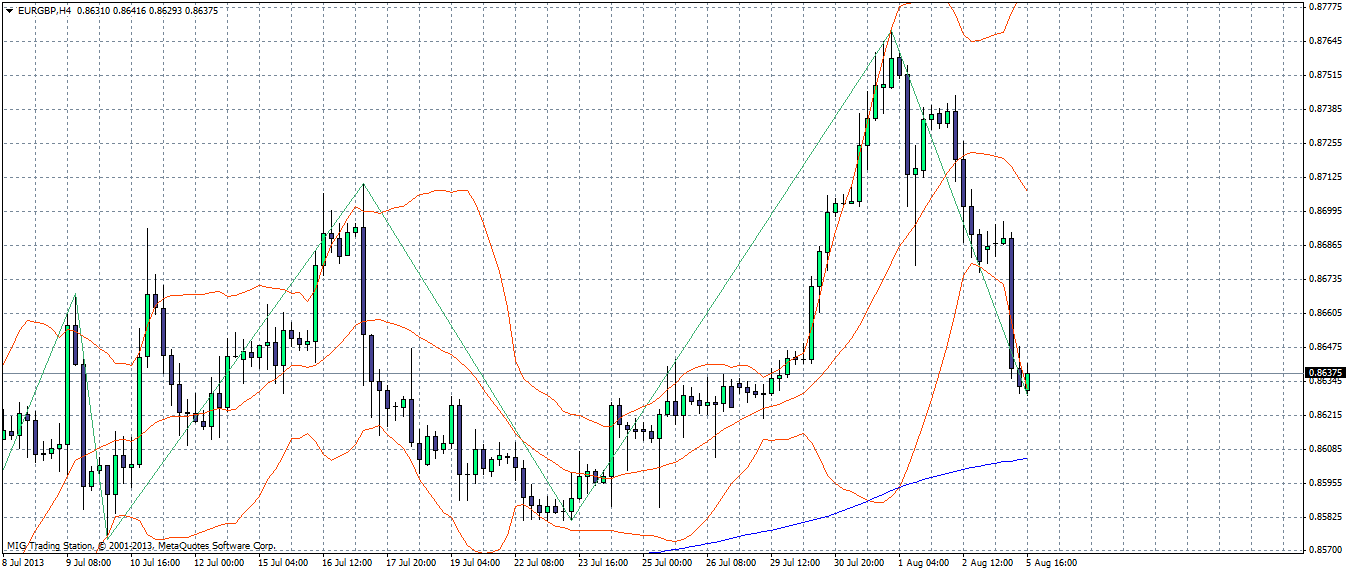Select the 5 Aug 16:00 time label

(x=1051, y=563)
